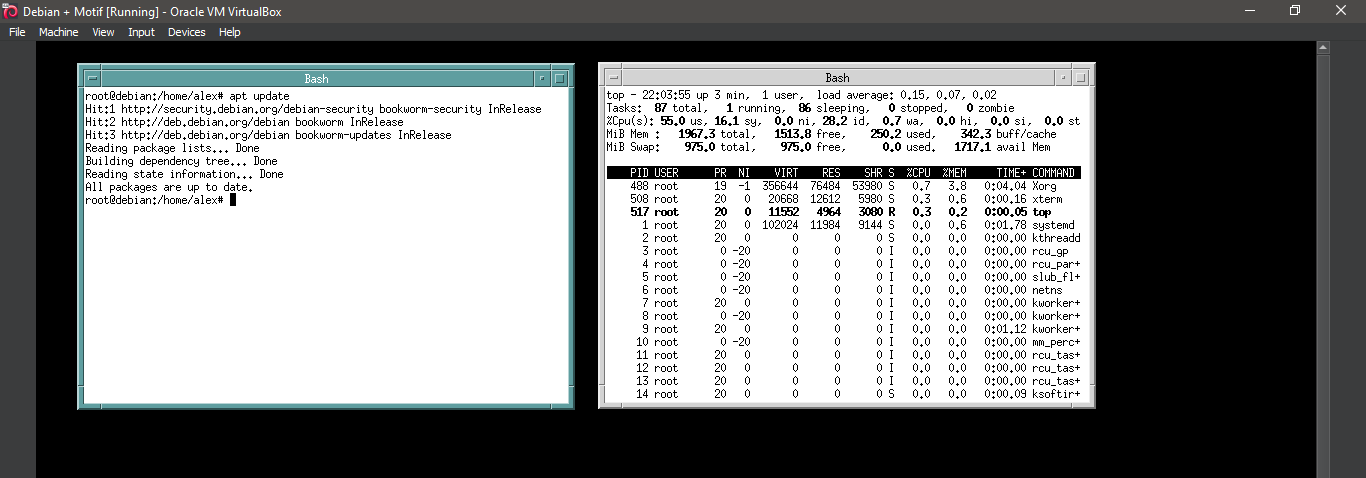
Task: Open the Devices menu
Action: tap(186, 32)
